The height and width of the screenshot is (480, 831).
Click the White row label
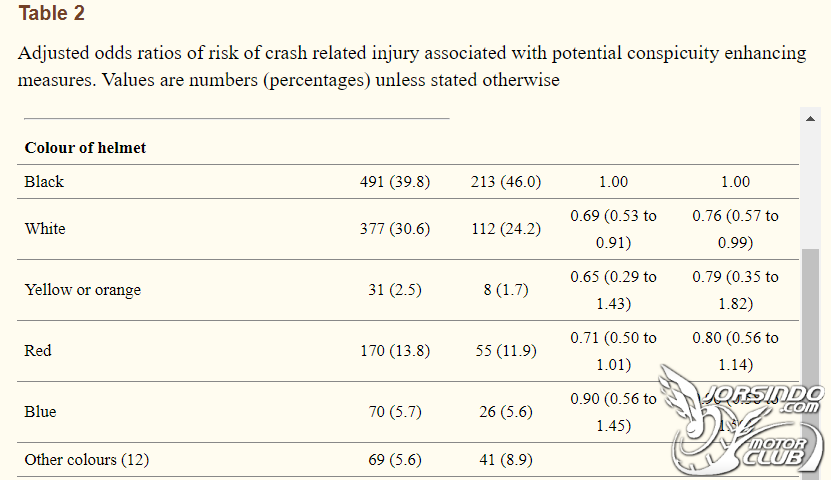pos(45,229)
